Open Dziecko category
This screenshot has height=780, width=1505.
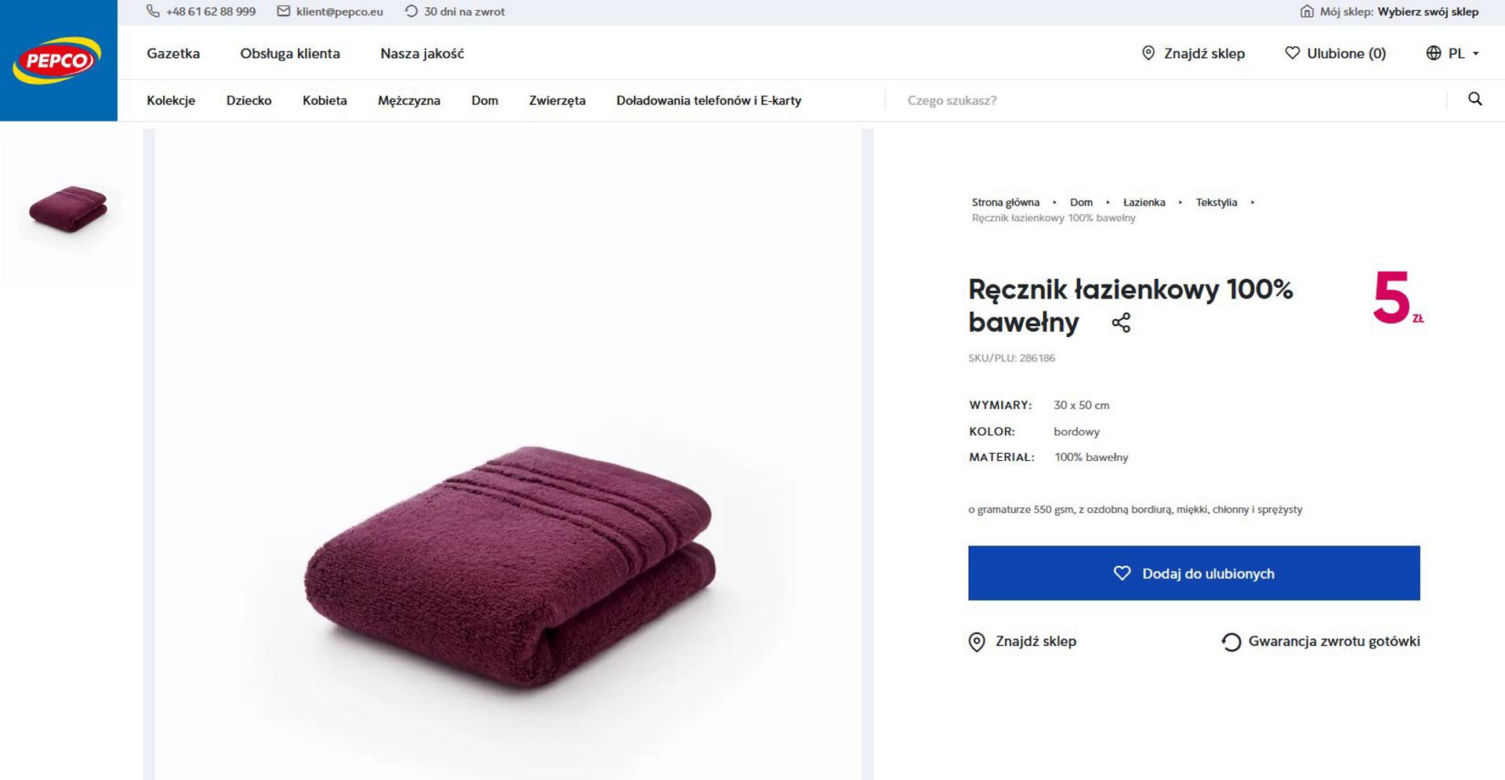[249, 100]
